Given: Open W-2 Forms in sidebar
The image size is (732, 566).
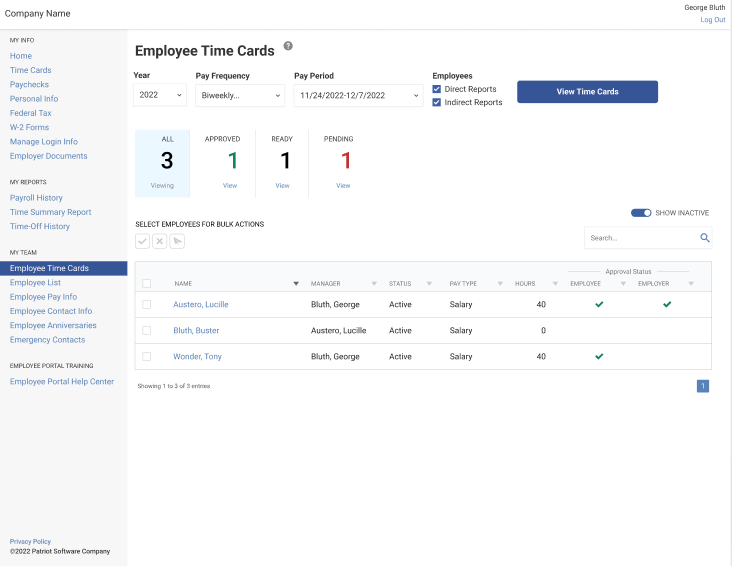Looking at the screenshot, I should [29, 127].
